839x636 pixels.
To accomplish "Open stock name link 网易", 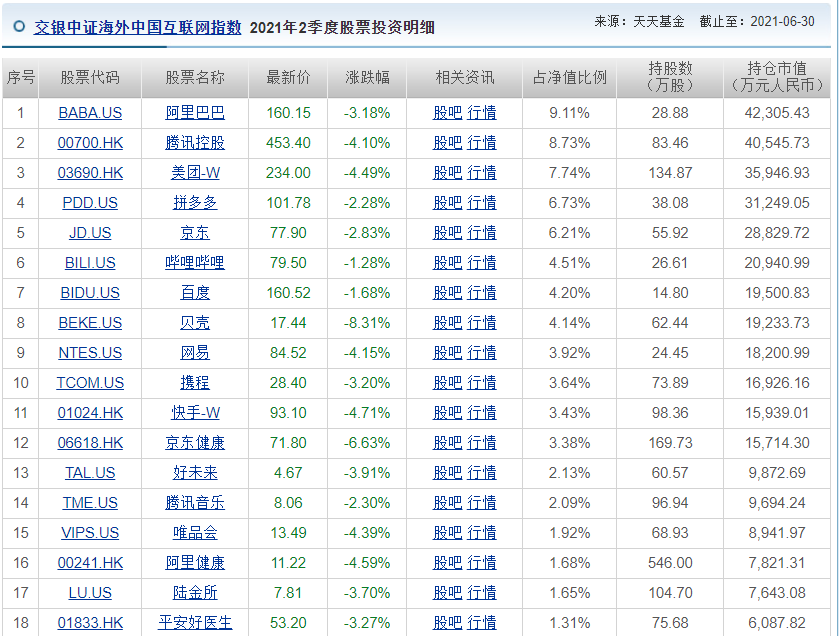I will [195, 353].
